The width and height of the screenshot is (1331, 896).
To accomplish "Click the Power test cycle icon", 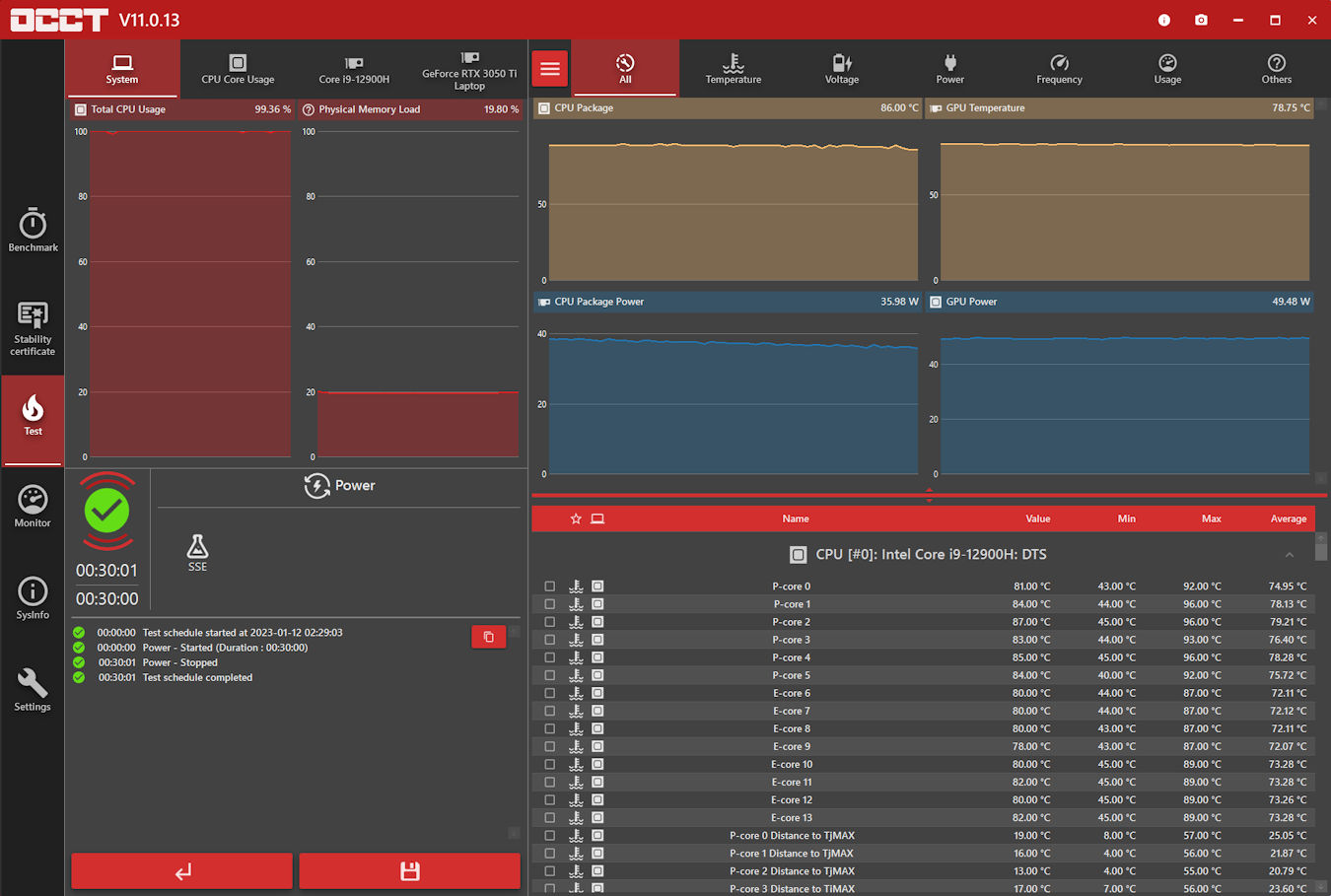I will pos(316,486).
